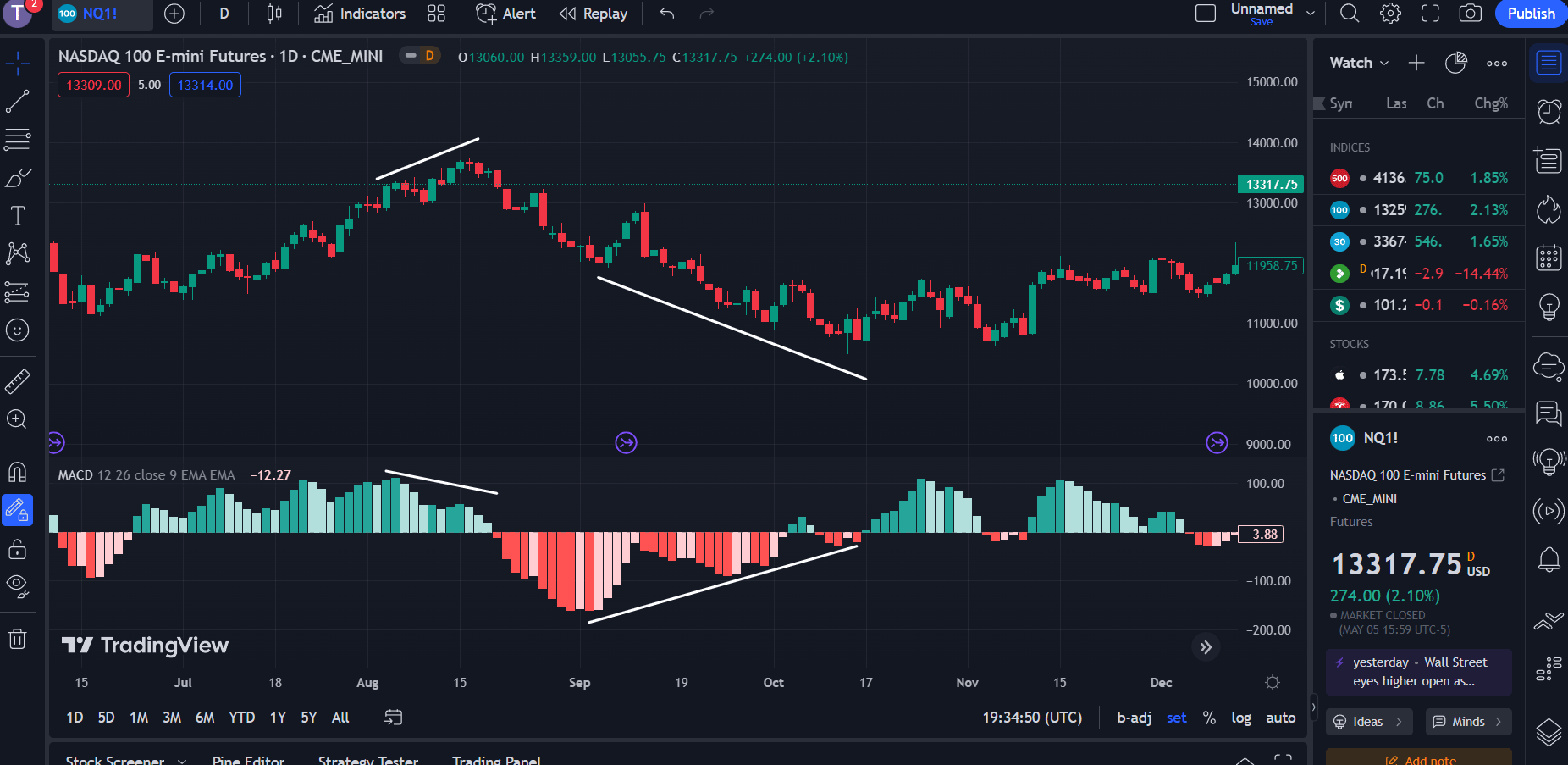1568x765 pixels.
Task: Click the blue 13314.00 buy button
Action: click(205, 85)
